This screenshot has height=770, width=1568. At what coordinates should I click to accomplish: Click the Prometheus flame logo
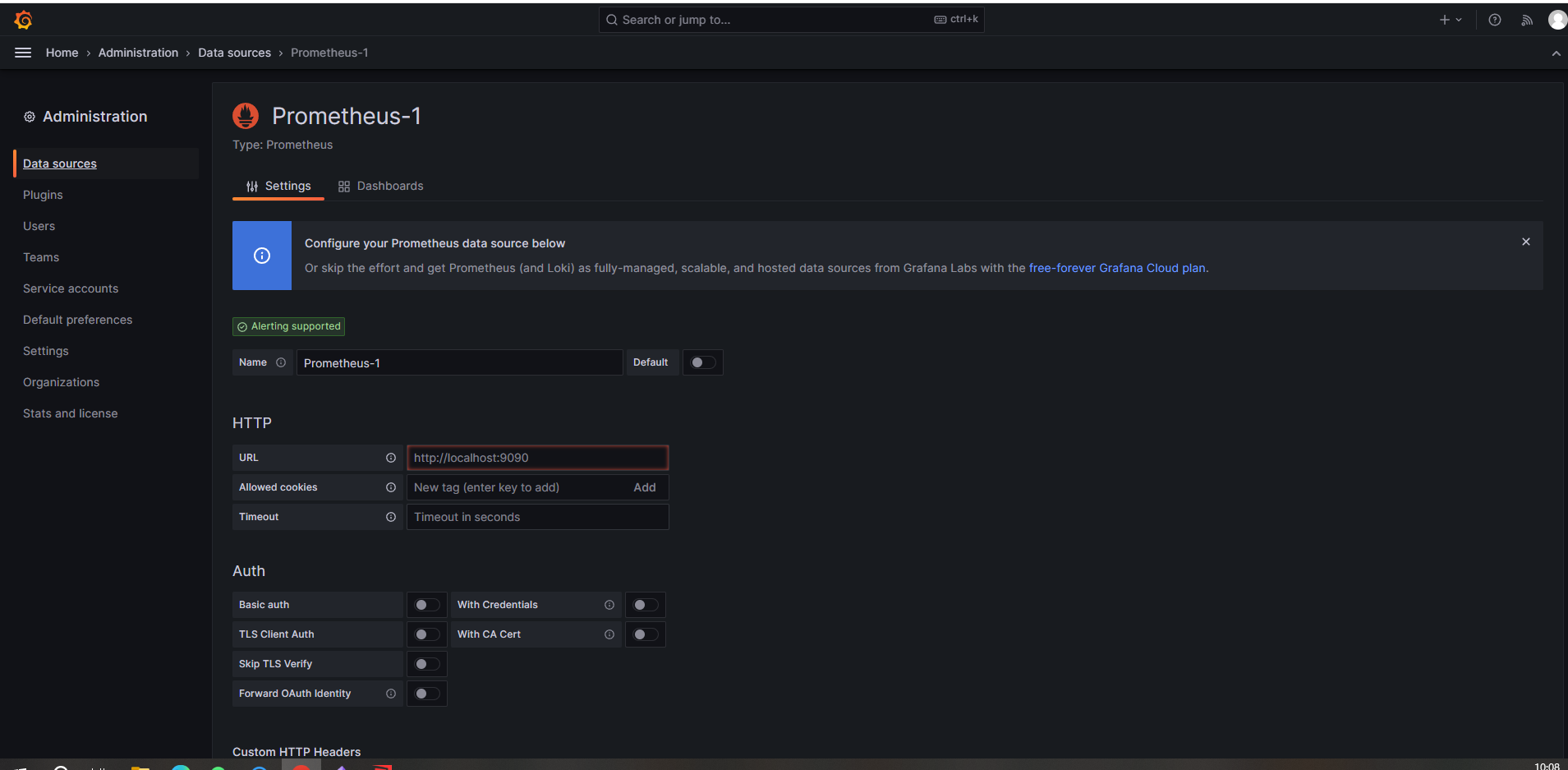246,116
